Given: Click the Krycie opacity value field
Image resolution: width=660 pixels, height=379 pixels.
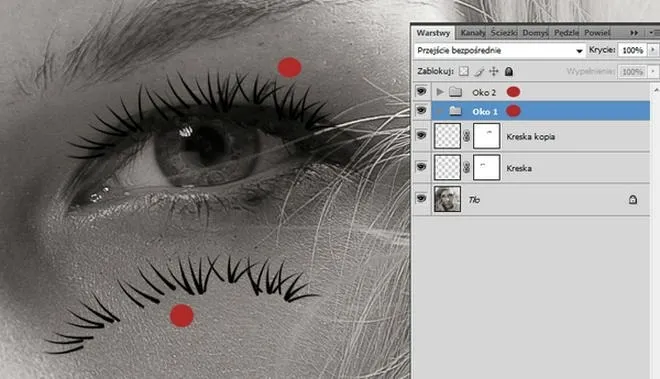Looking at the screenshot, I should click(633, 50).
